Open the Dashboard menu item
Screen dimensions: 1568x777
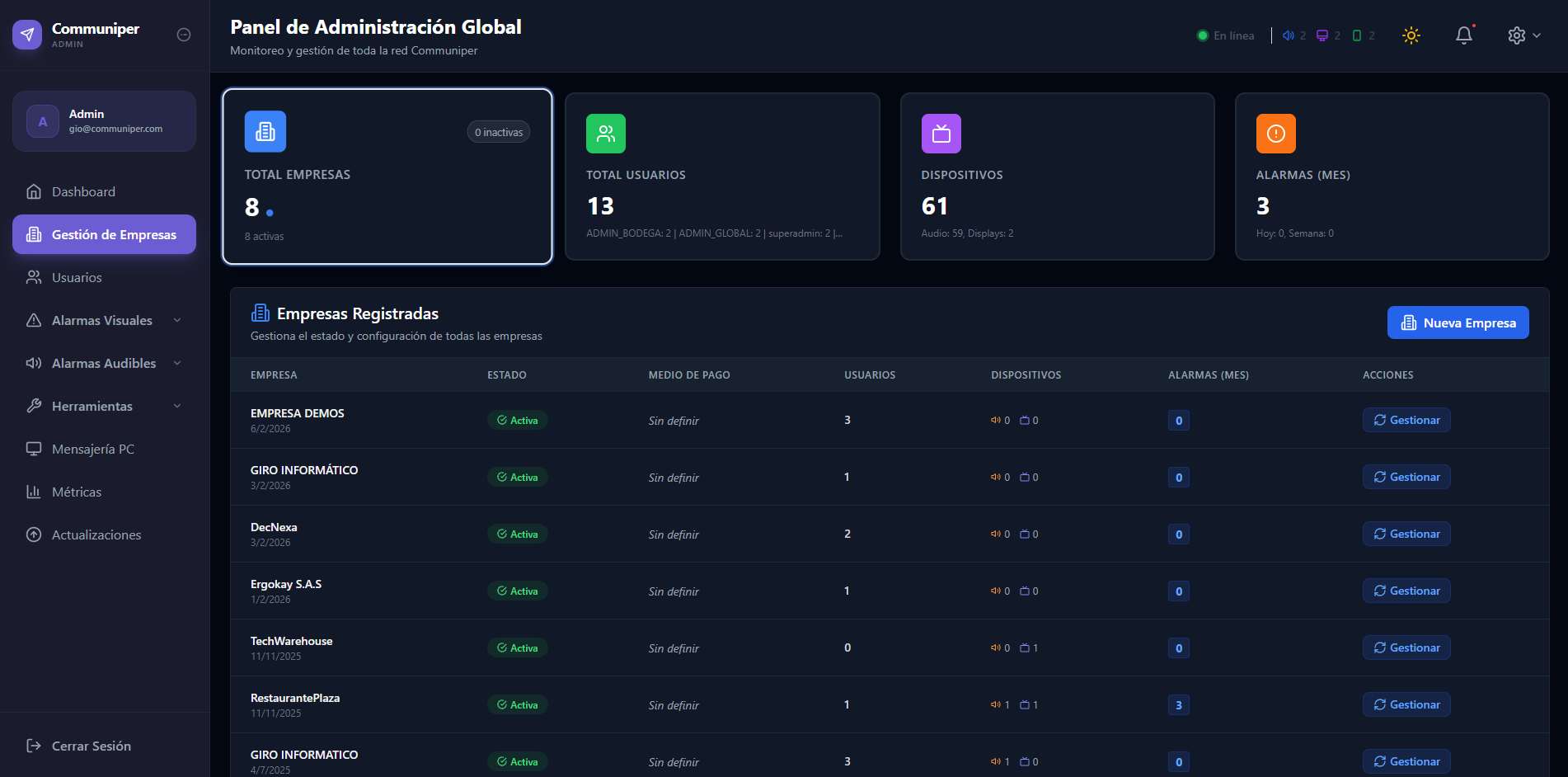(83, 191)
